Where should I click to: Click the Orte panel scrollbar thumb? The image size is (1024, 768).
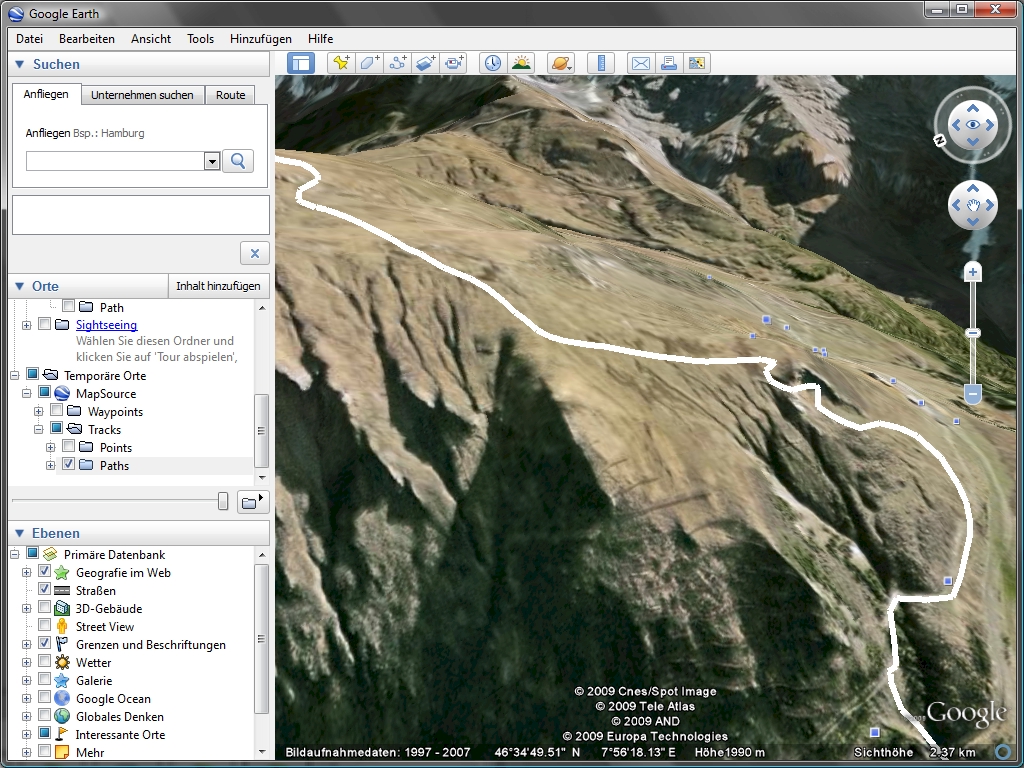(x=261, y=430)
